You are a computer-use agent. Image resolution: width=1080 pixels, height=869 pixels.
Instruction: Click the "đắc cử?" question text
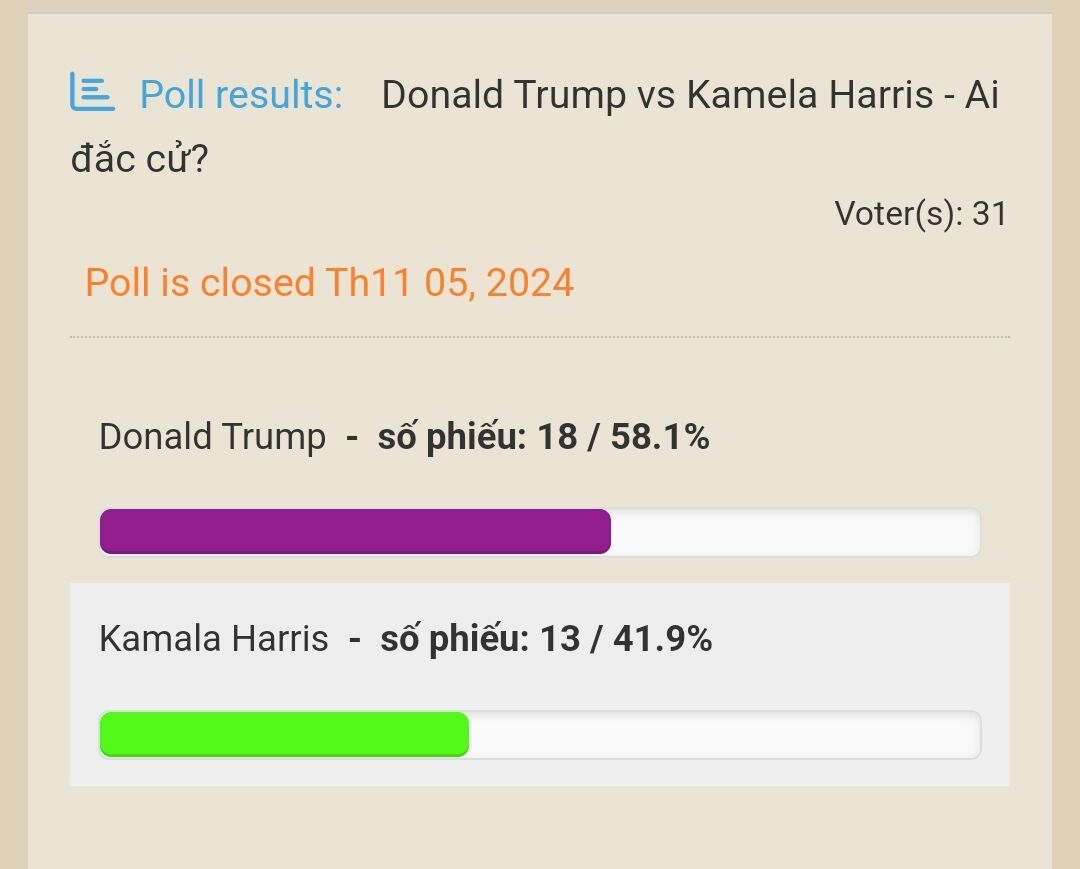(x=139, y=158)
